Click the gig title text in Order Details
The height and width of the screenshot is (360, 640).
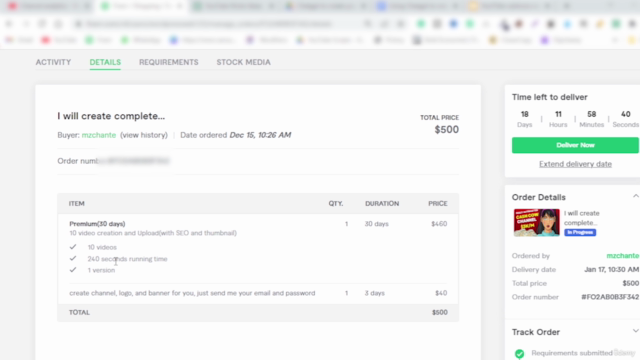point(582,218)
